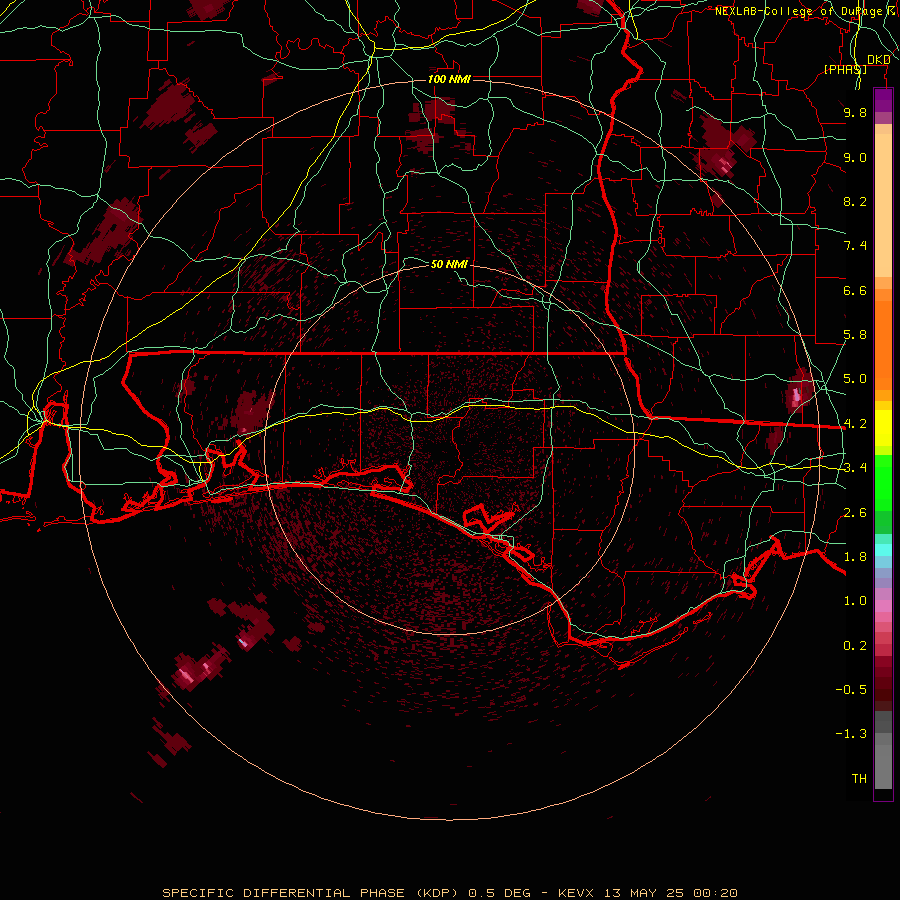Image resolution: width=900 pixels, height=900 pixels.
Task: Click the 3.4 value on the color scale
Action: coord(855,468)
